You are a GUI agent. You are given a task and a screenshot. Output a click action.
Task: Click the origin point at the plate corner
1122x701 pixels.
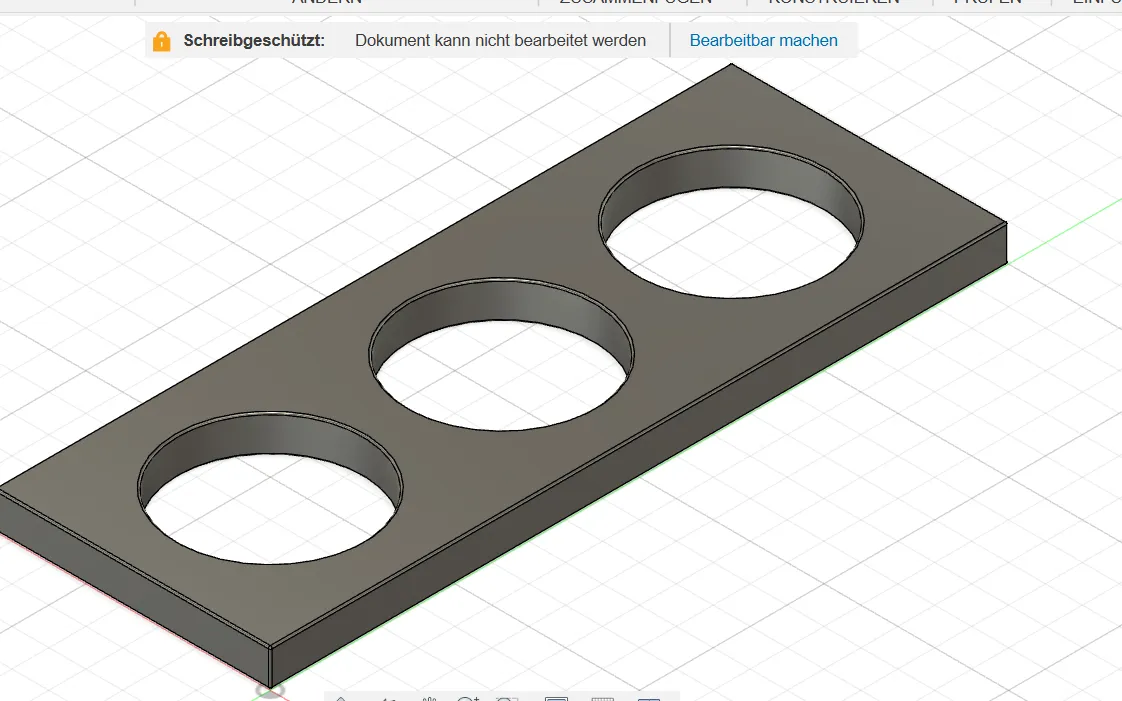click(269, 688)
